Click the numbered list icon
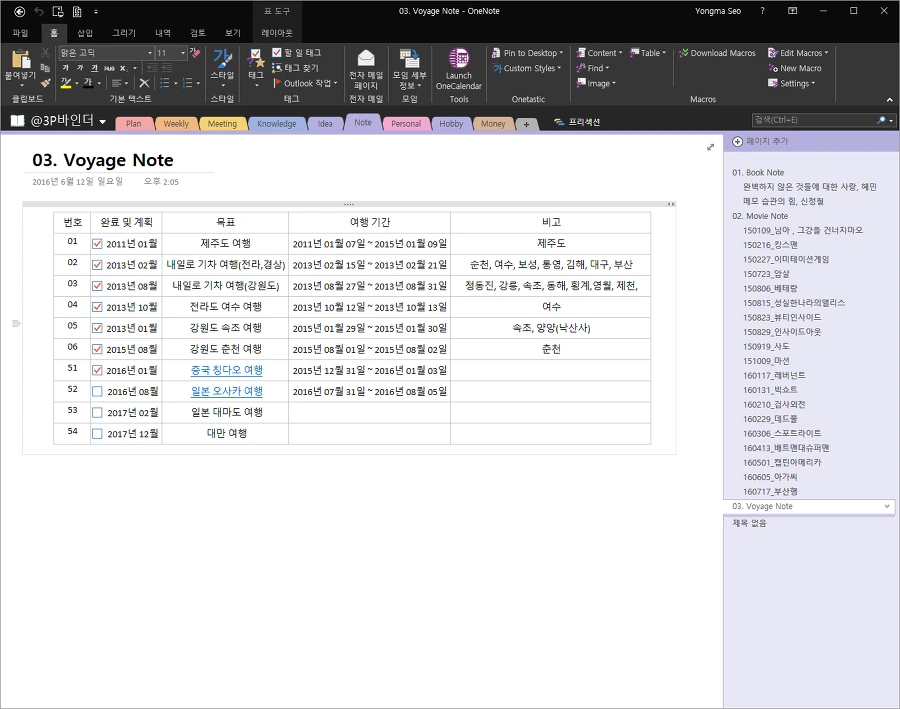The width and height of the screenshot is (900, 709). tap(187, 83)
